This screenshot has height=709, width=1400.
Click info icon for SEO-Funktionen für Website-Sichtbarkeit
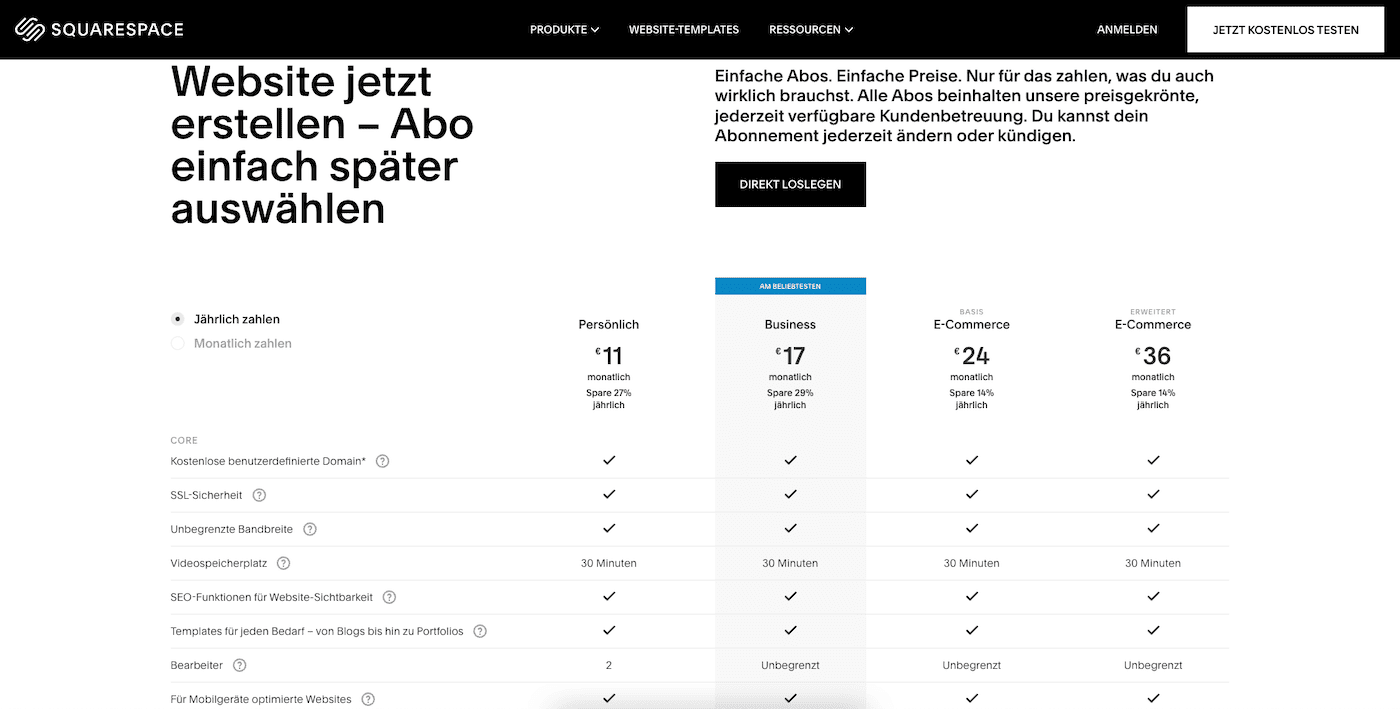click(389, 597)
